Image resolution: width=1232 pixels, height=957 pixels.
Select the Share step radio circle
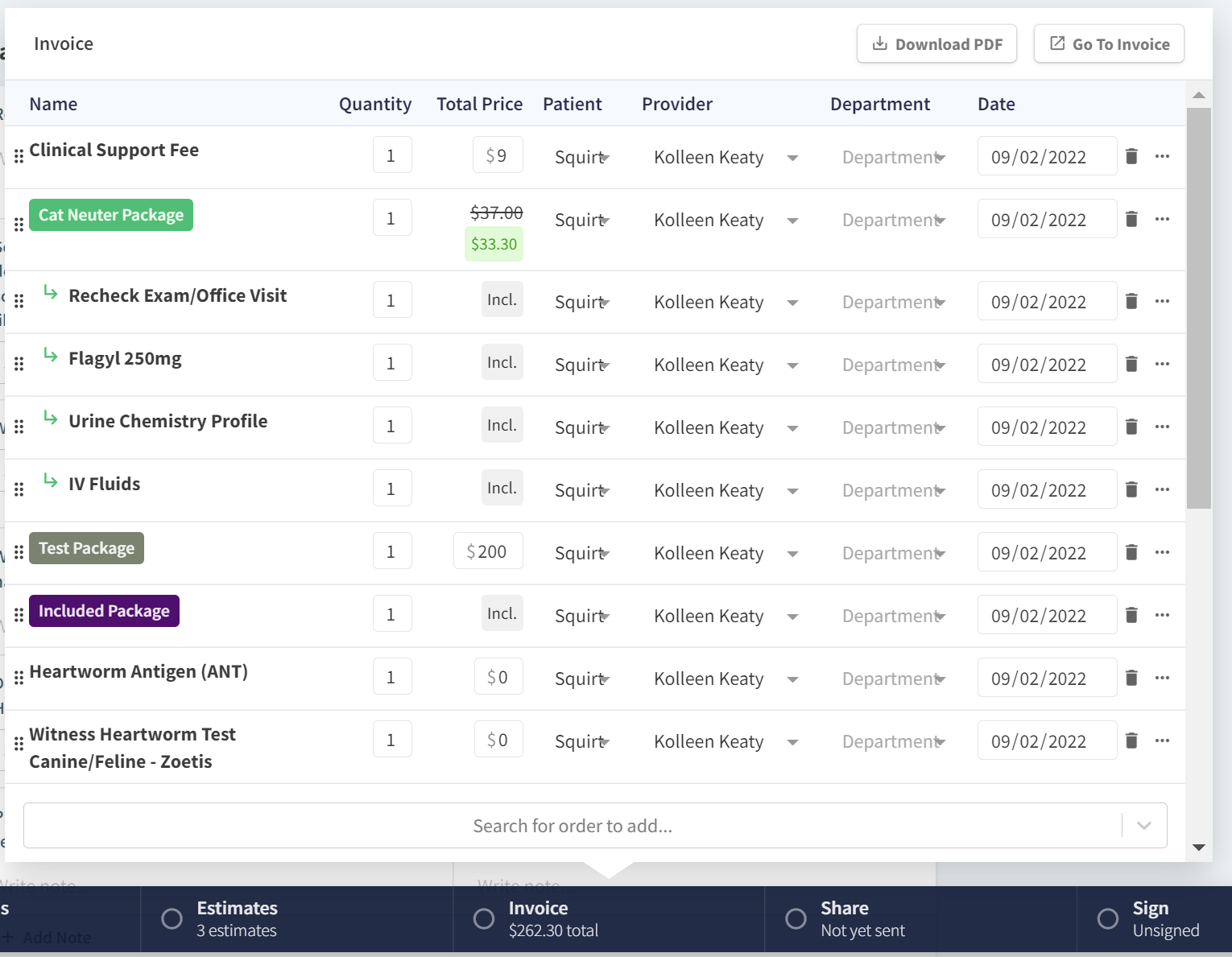point(796,918)
